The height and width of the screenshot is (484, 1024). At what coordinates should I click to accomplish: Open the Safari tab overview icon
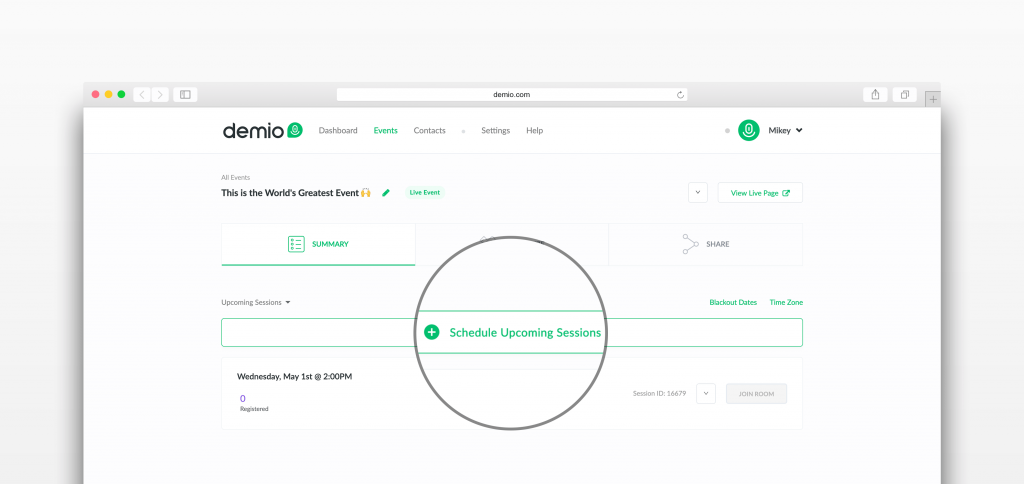pyautogui.click(x=904, y=94)
